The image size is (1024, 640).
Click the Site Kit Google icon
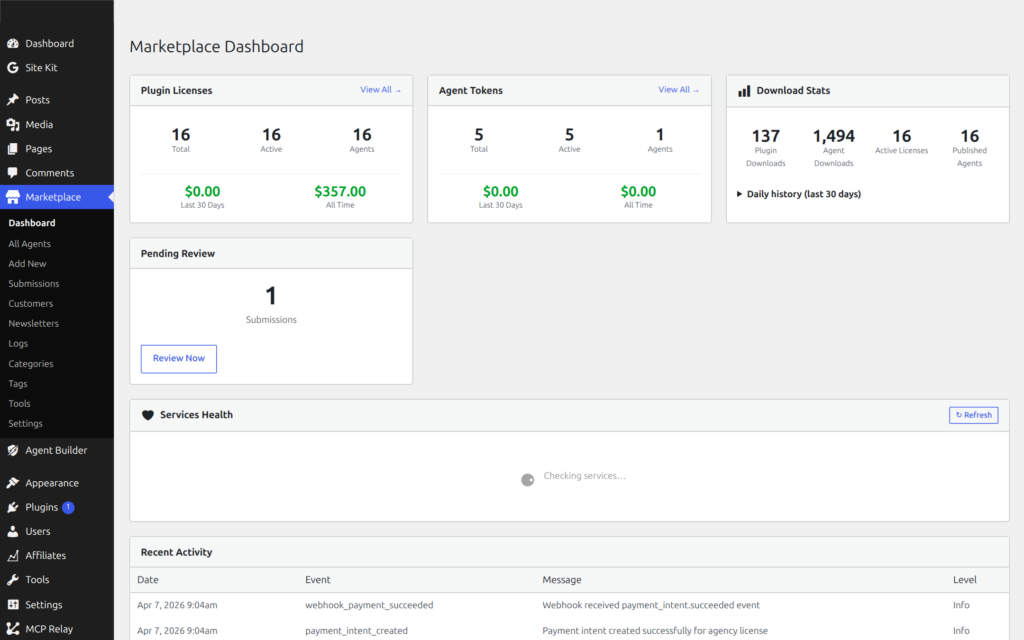click(x=12, y=68)
